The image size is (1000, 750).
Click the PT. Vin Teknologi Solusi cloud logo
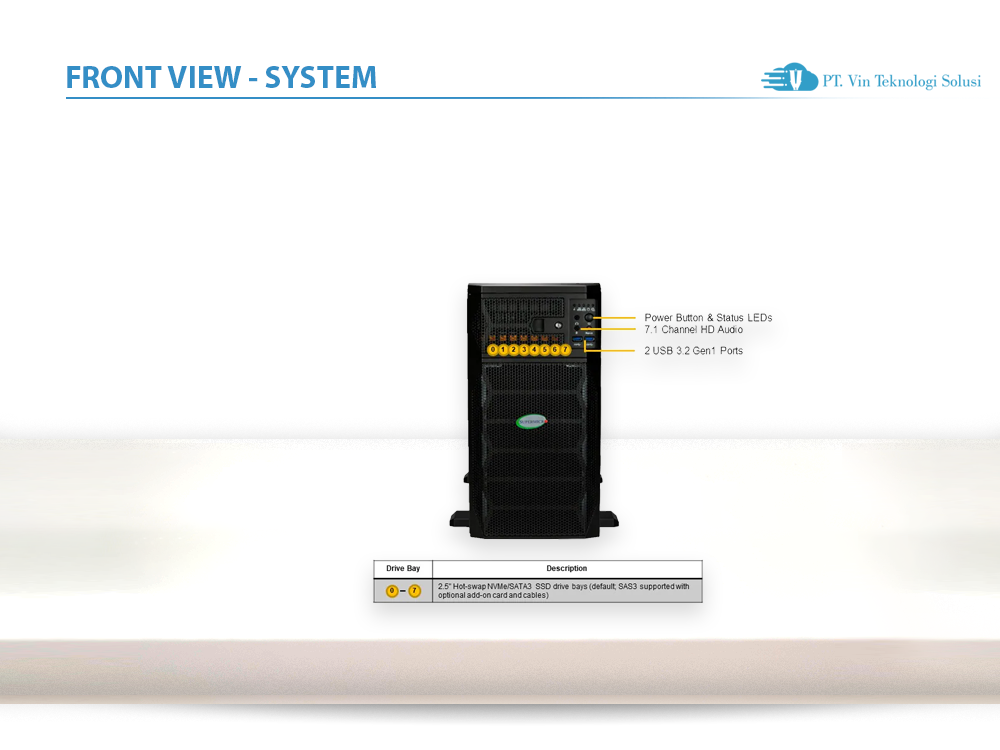(790, 77)
